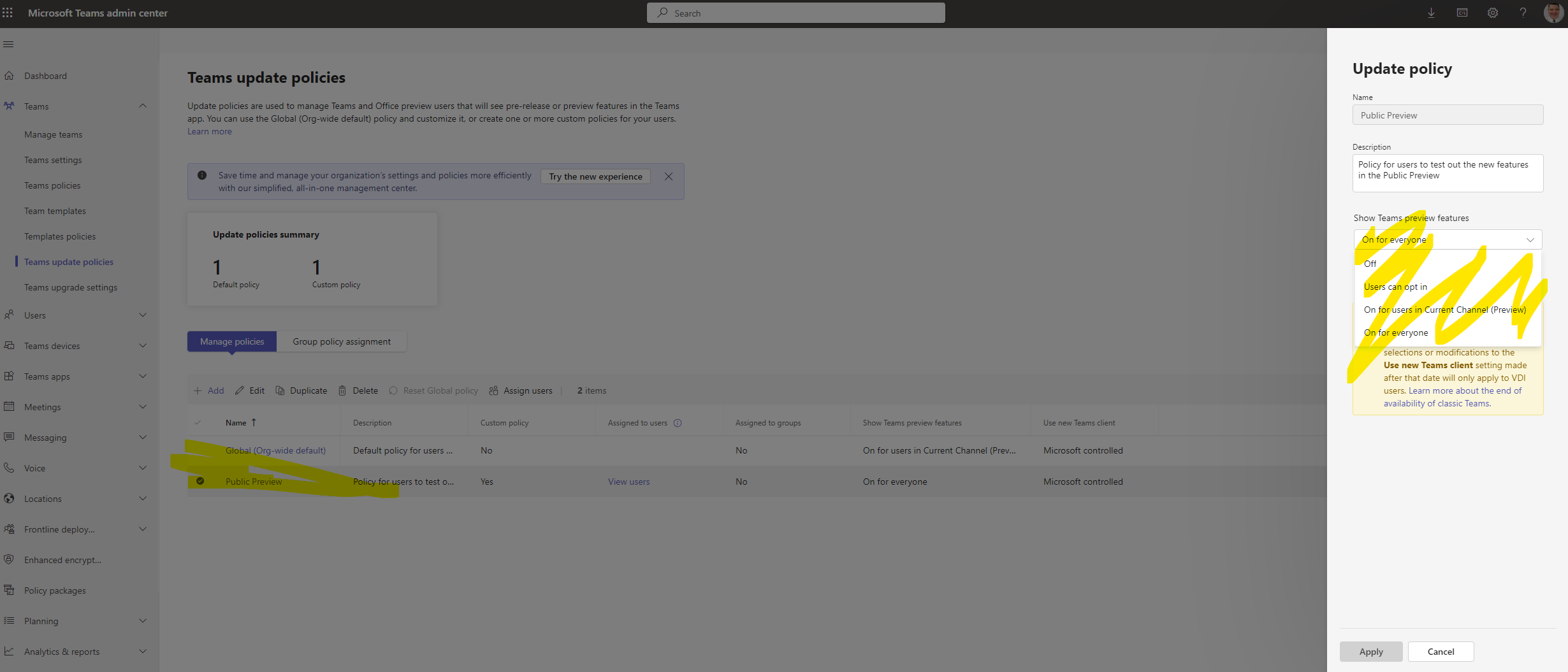Collapse the sidebar with the hamburger icon
Screen dimensions: 1568x672
(x=9, y=44)
